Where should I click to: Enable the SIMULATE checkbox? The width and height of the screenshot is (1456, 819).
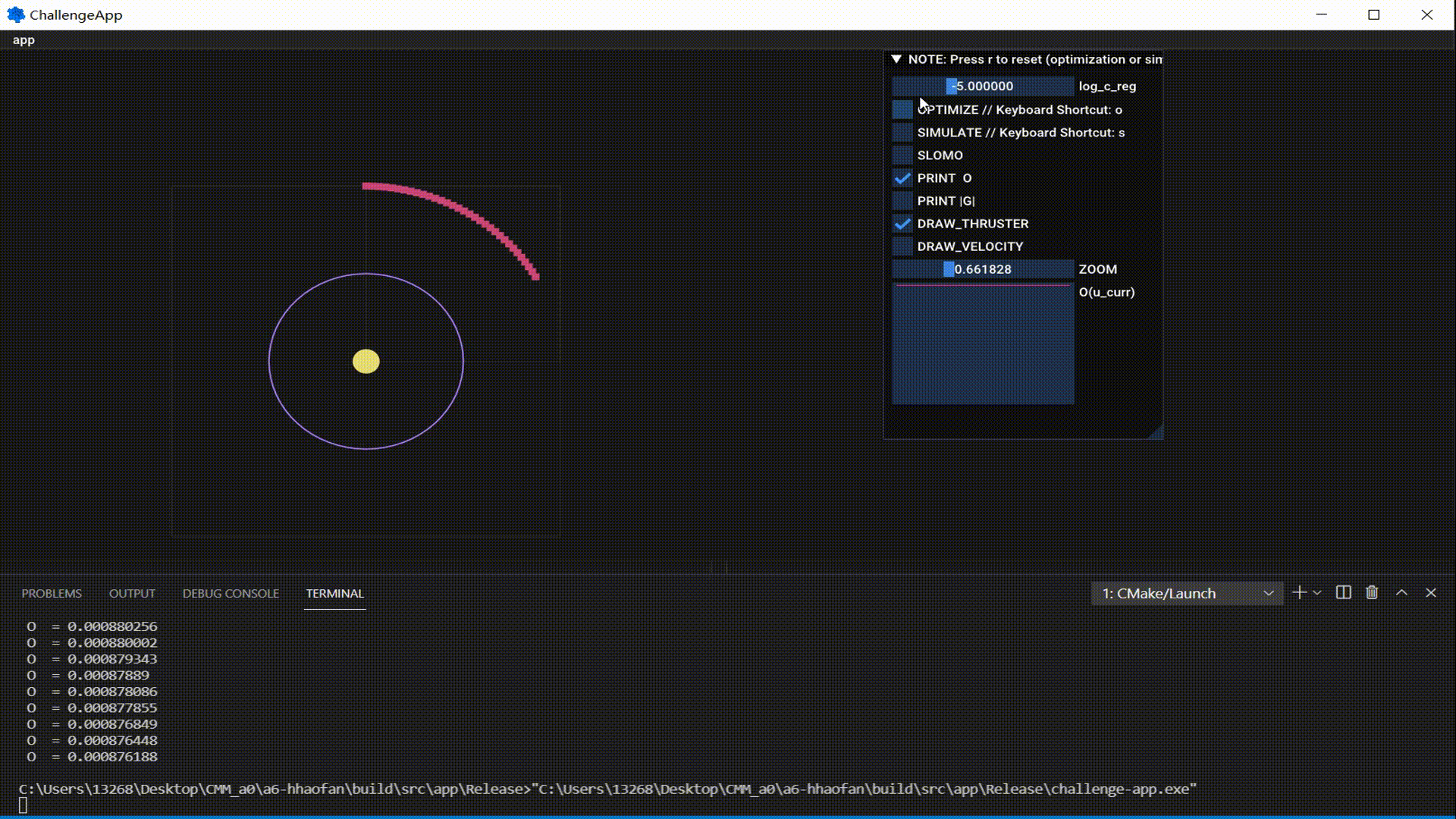click(902, 133)
